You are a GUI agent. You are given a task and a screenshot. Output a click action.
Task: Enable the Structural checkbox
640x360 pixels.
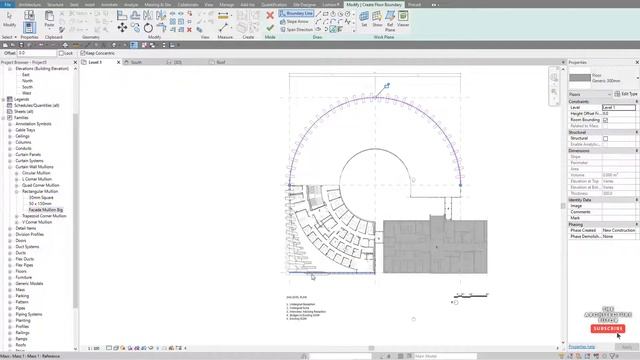[x=605, y=138]
